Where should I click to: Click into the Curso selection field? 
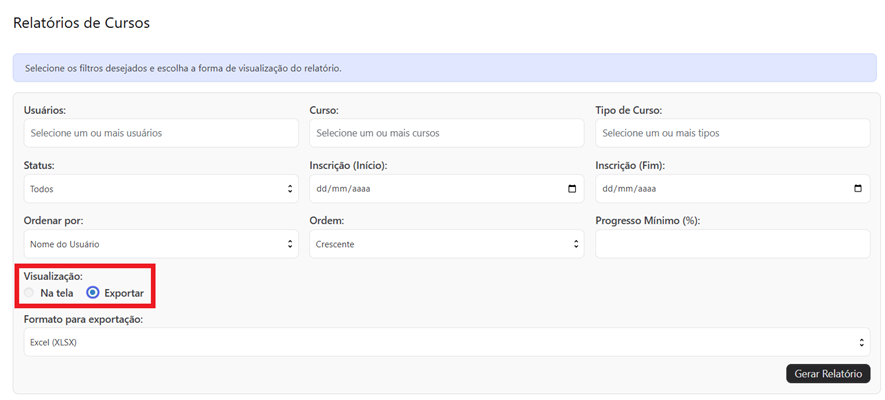(x=446, y=133)
